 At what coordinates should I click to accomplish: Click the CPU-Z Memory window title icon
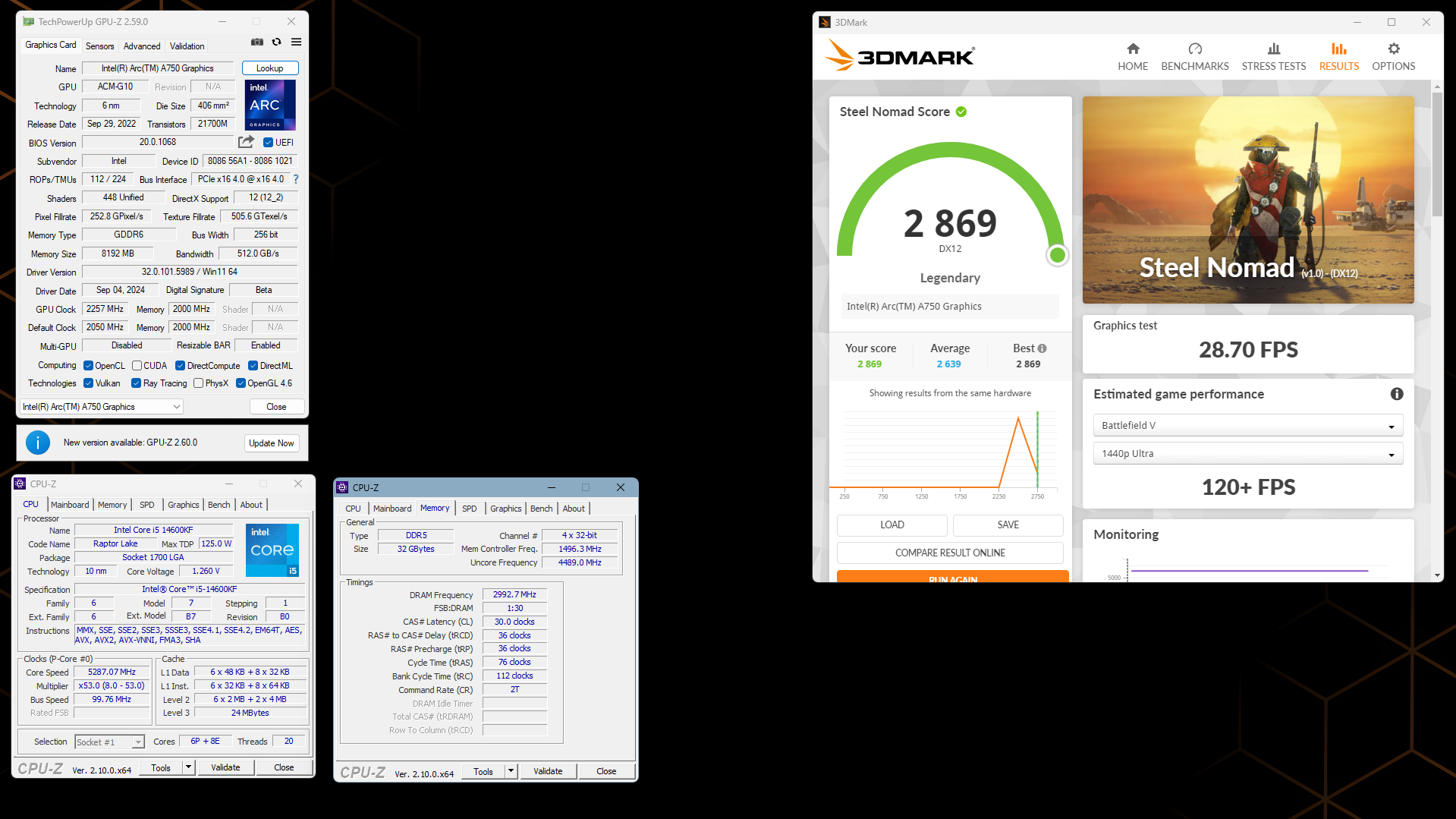click(x=343, y=487)
